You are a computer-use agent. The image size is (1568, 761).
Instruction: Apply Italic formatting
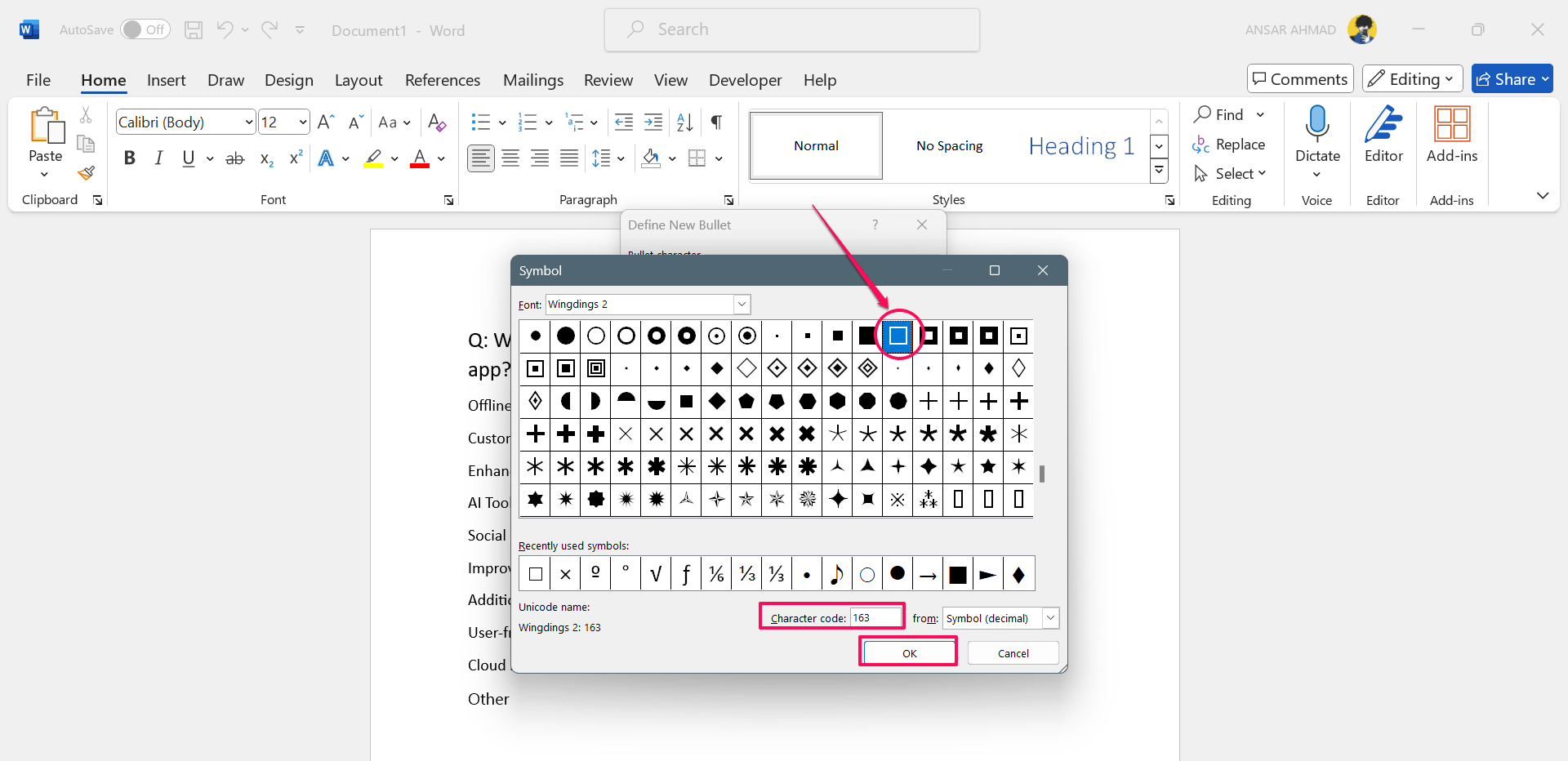[158, 158]
